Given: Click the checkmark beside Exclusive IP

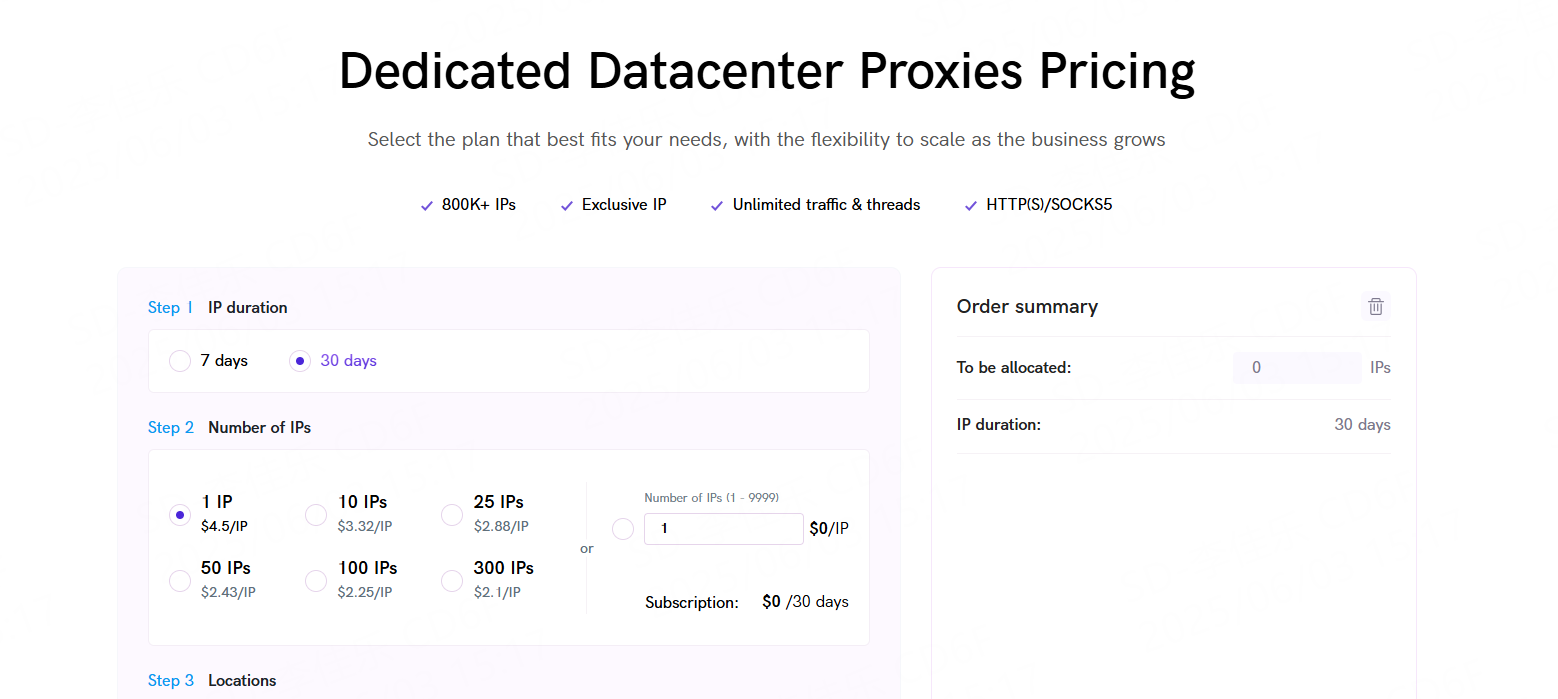Looking at the screenshot, I should point(567,206).
